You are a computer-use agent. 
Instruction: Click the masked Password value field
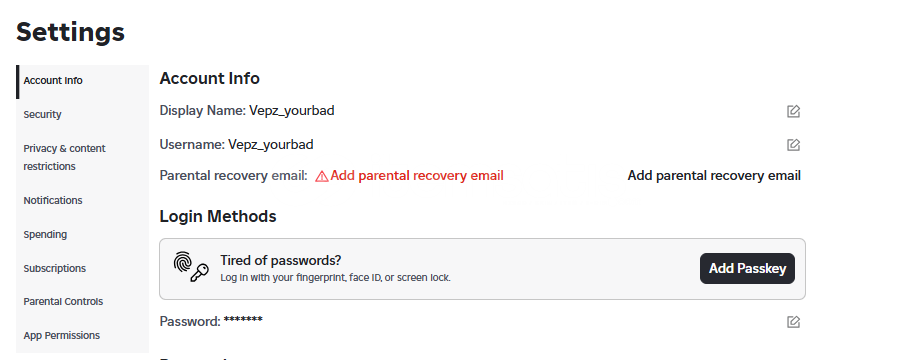click(243, 320)
